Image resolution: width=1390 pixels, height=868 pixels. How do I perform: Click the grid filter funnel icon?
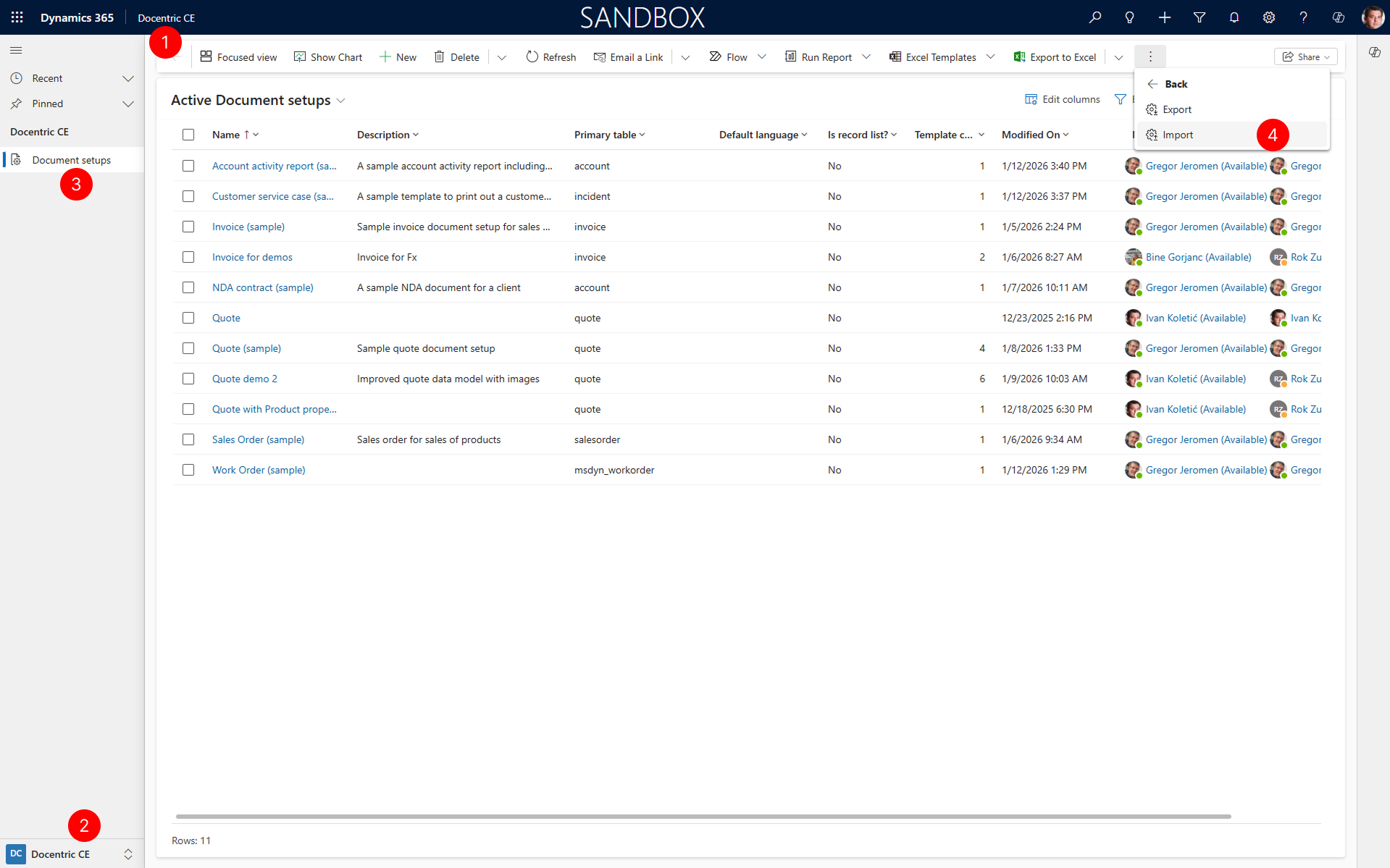point(1121,99)
